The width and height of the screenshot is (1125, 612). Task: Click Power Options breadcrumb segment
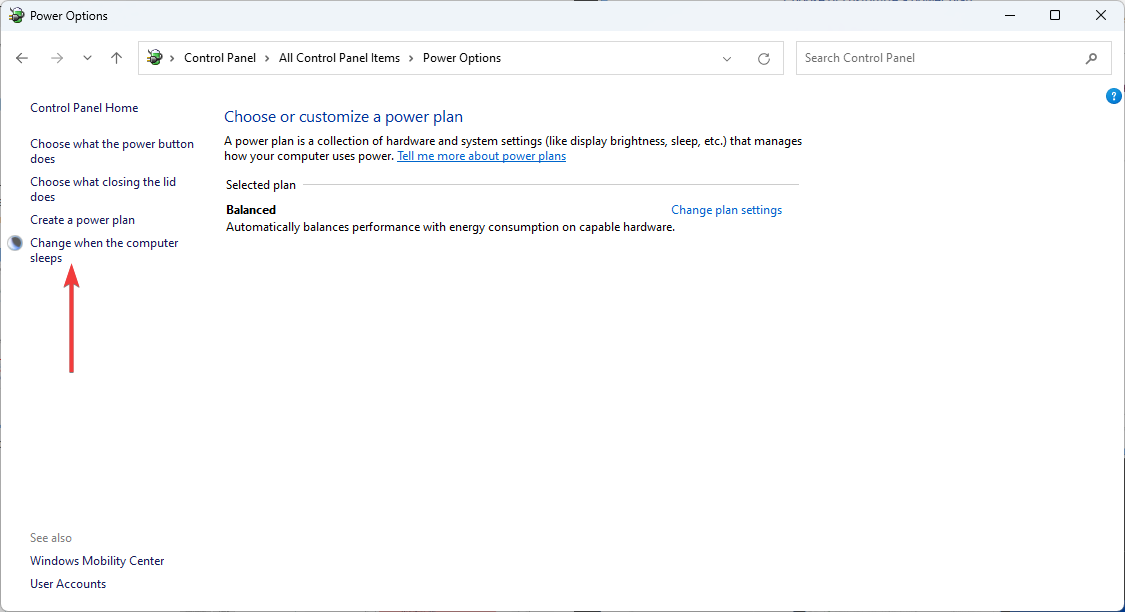click(x=462, y=58)
